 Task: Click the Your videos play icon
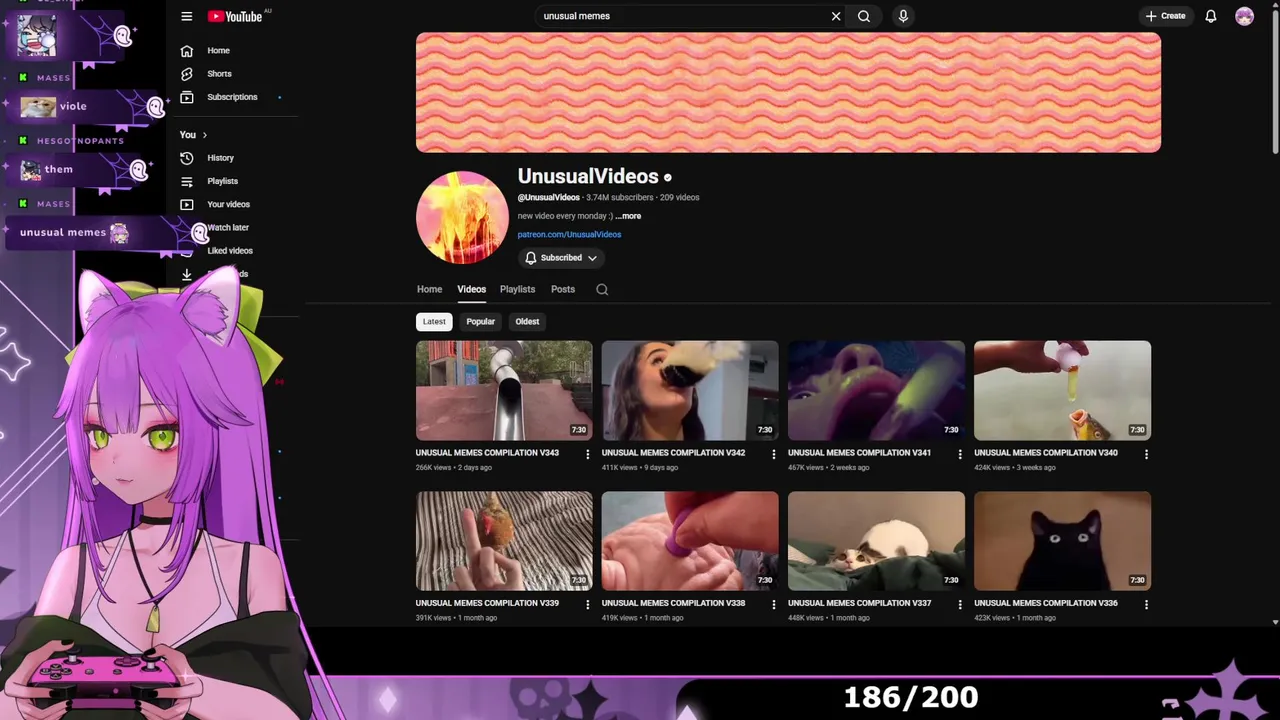(186, 204)
